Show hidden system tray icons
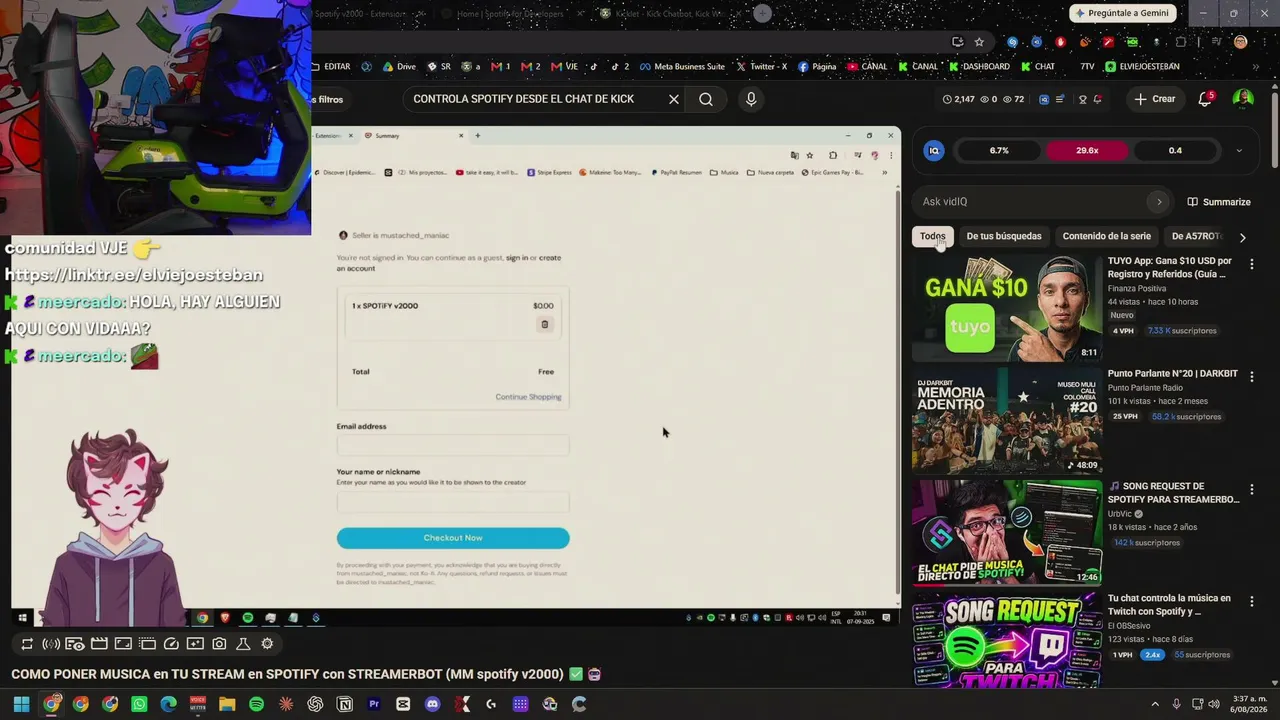The width and height of the screenshot is (1280, 720). (x=1155, y=704)
